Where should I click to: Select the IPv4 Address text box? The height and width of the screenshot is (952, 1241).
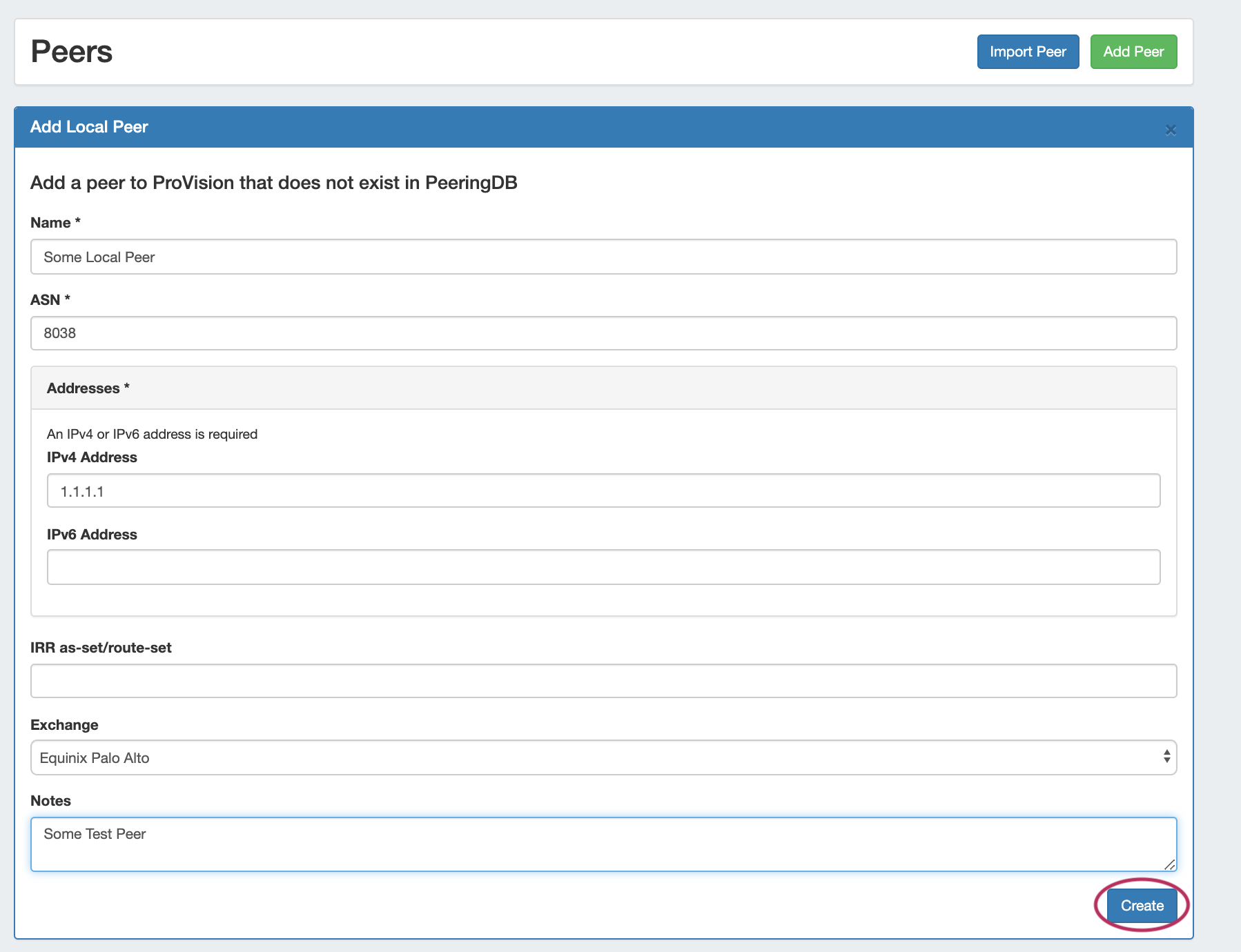coord(603,491)
